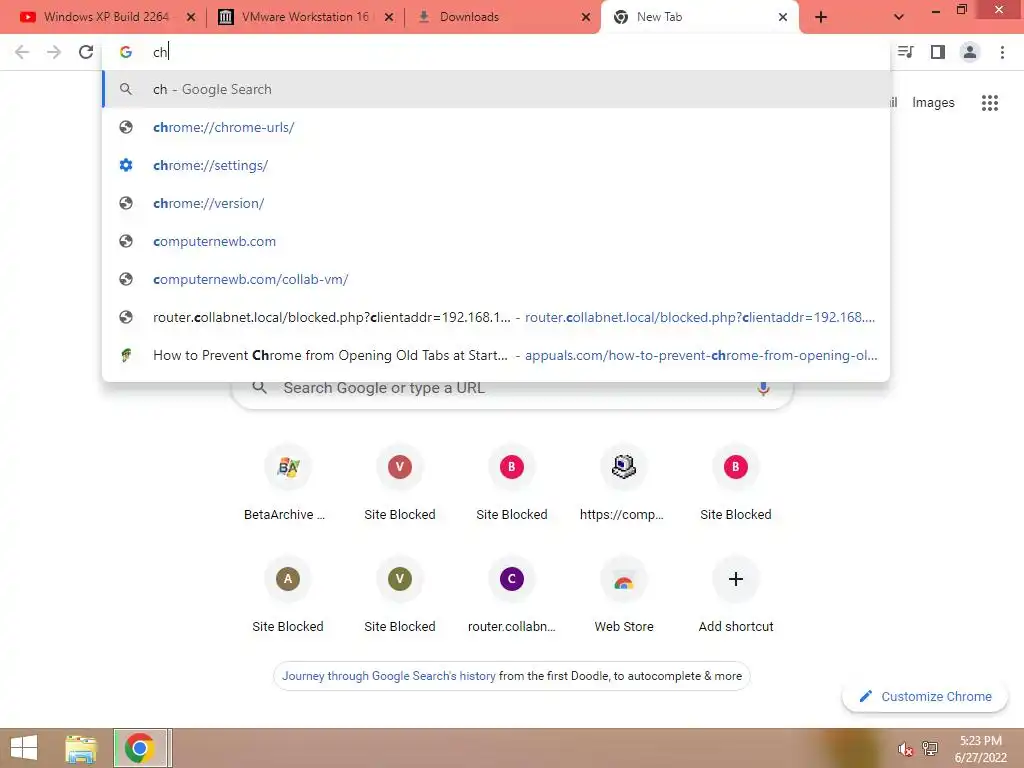Open the olive V Site Blocked shortcut
Image resolution: width=1024 pixels, height=768 pixels.
coord(400,596)
